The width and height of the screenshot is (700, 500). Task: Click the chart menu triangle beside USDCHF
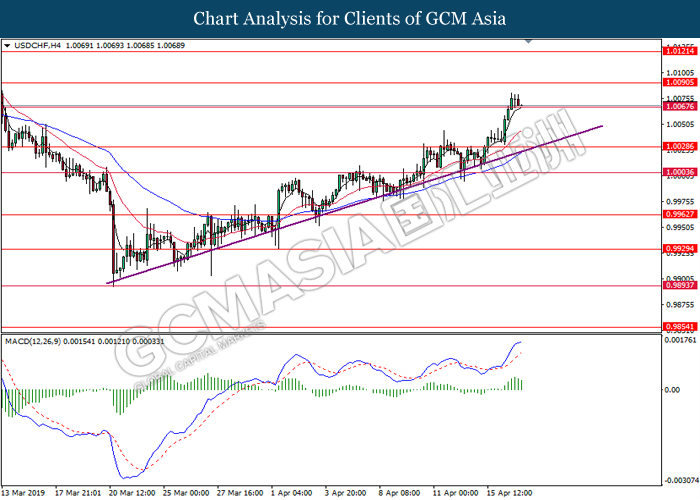coord(8,46)
